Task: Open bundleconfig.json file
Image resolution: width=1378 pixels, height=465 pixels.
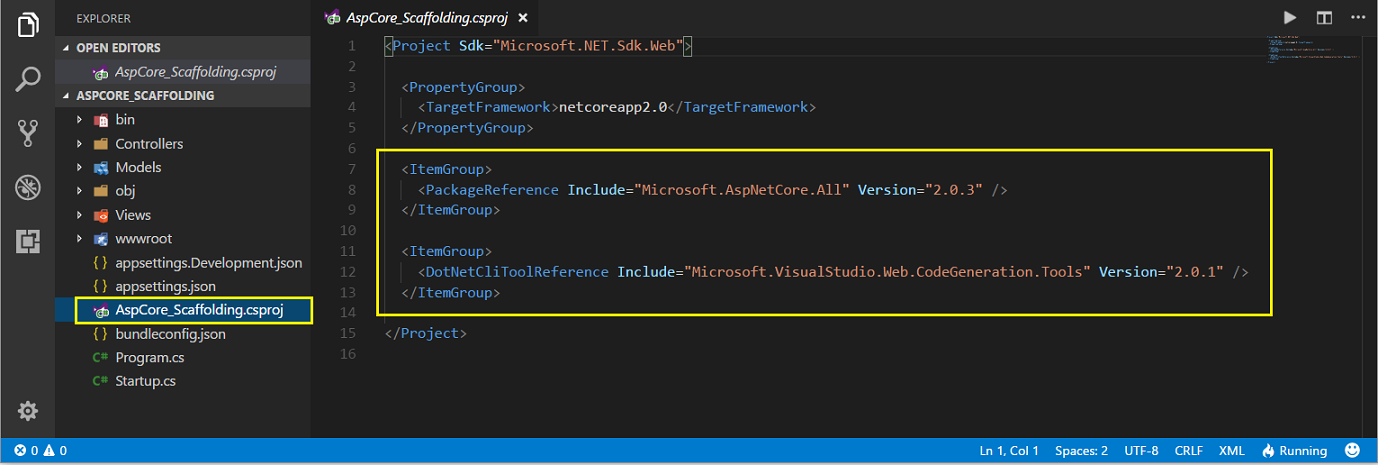Action: point(184,334)
